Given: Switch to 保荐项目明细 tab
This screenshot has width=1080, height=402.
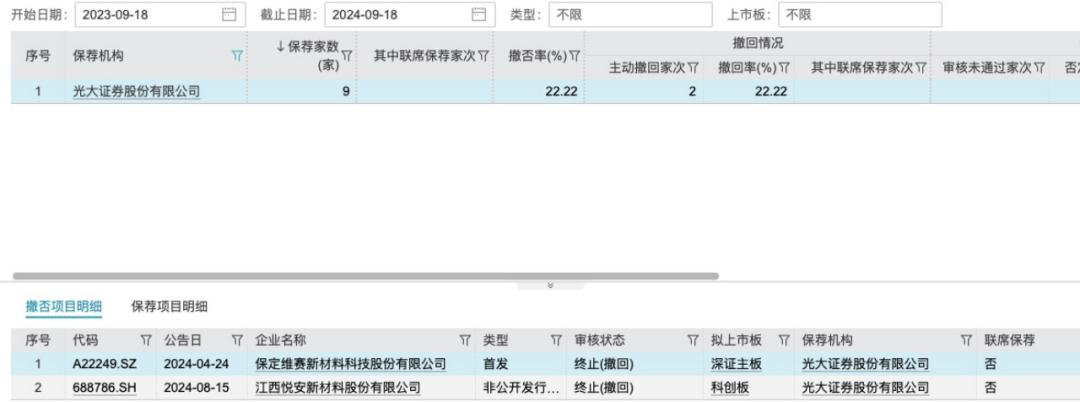Looking at the screenshot, I should [x=169, y=307].
